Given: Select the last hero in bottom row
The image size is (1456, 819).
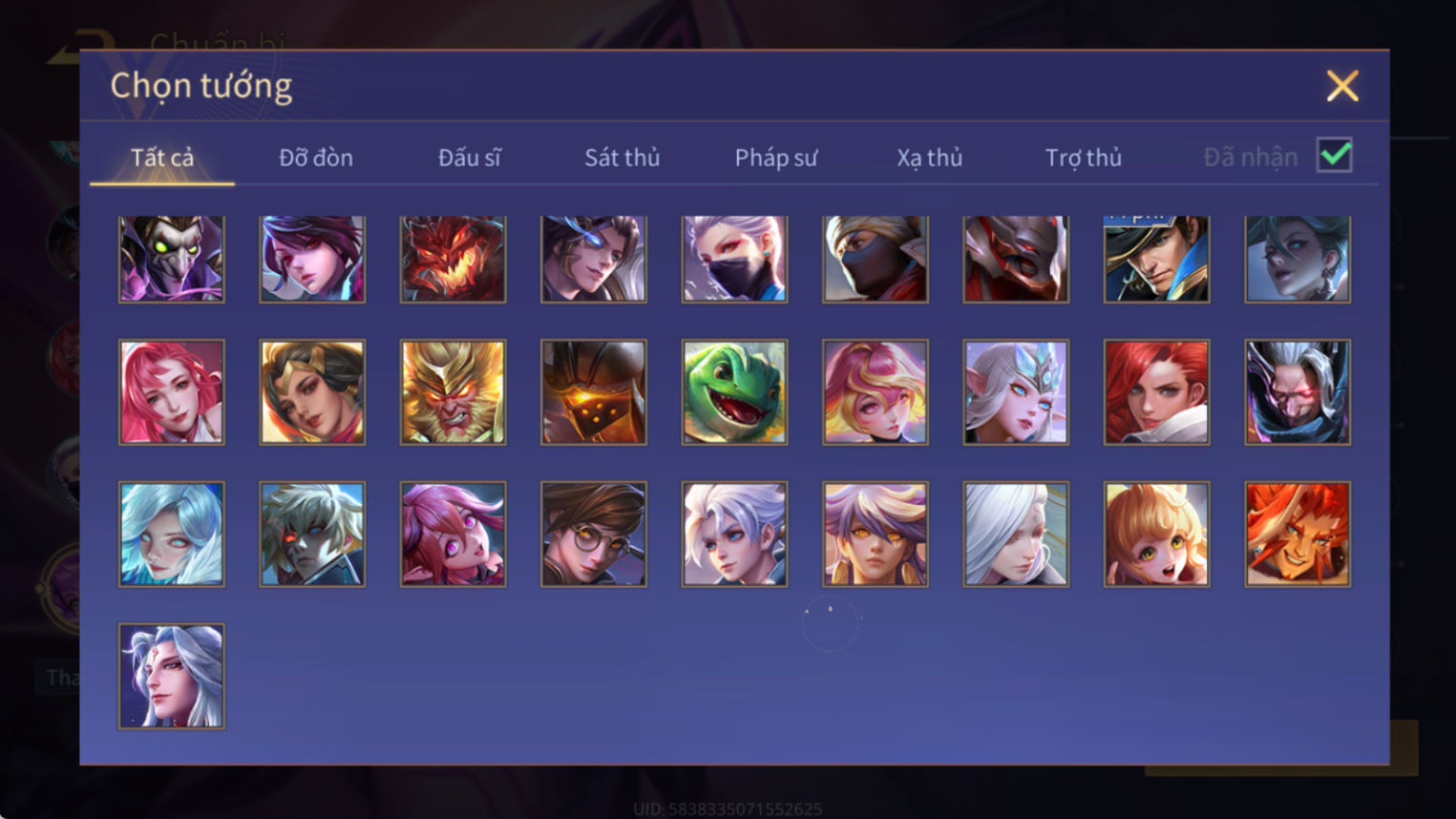Looking at the screenshot, I should pyautogui.click(x=172, y=676).
